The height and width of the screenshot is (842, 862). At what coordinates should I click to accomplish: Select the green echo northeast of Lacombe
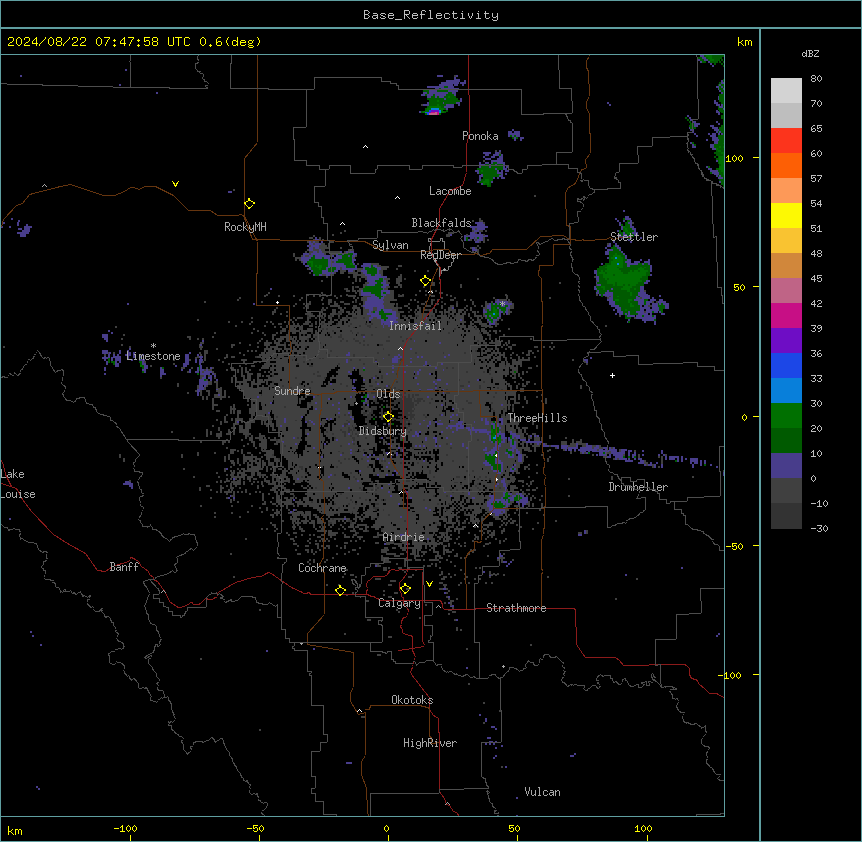pos(490,169)
